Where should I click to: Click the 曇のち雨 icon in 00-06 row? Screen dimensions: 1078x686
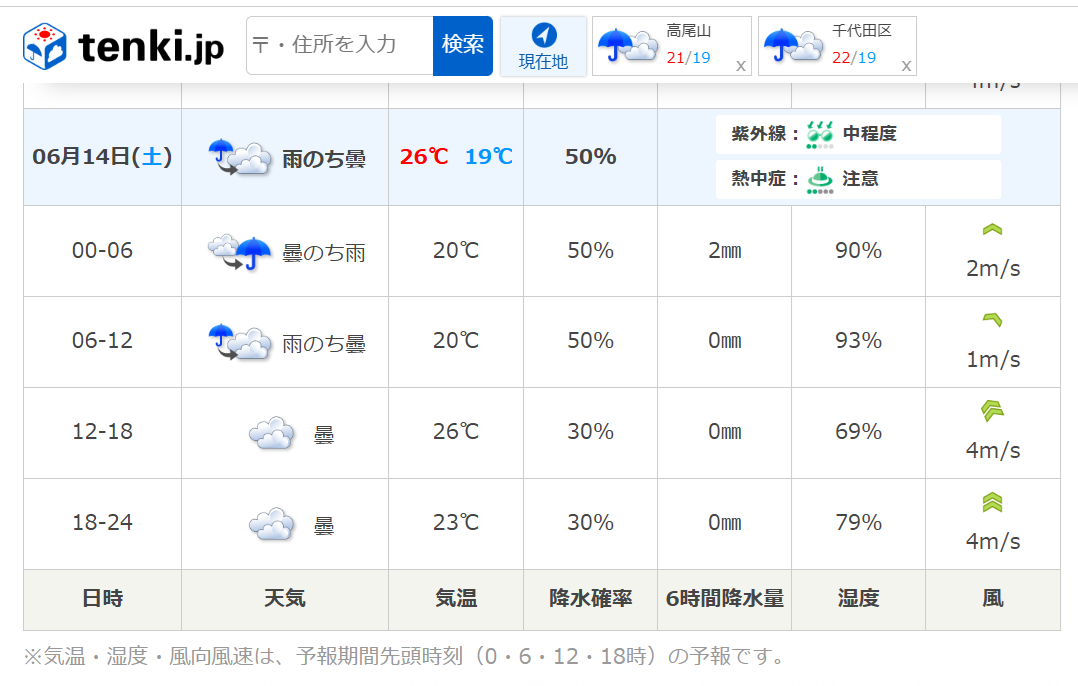pos(239,252)
